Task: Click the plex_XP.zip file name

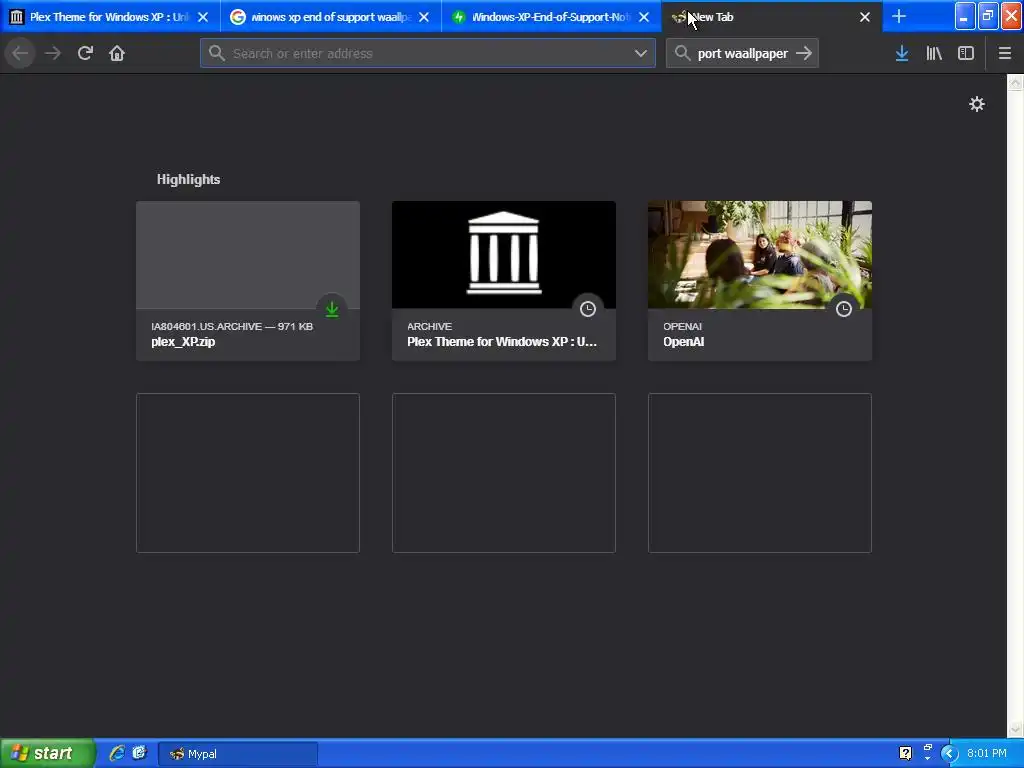Action: pos(183,342)
